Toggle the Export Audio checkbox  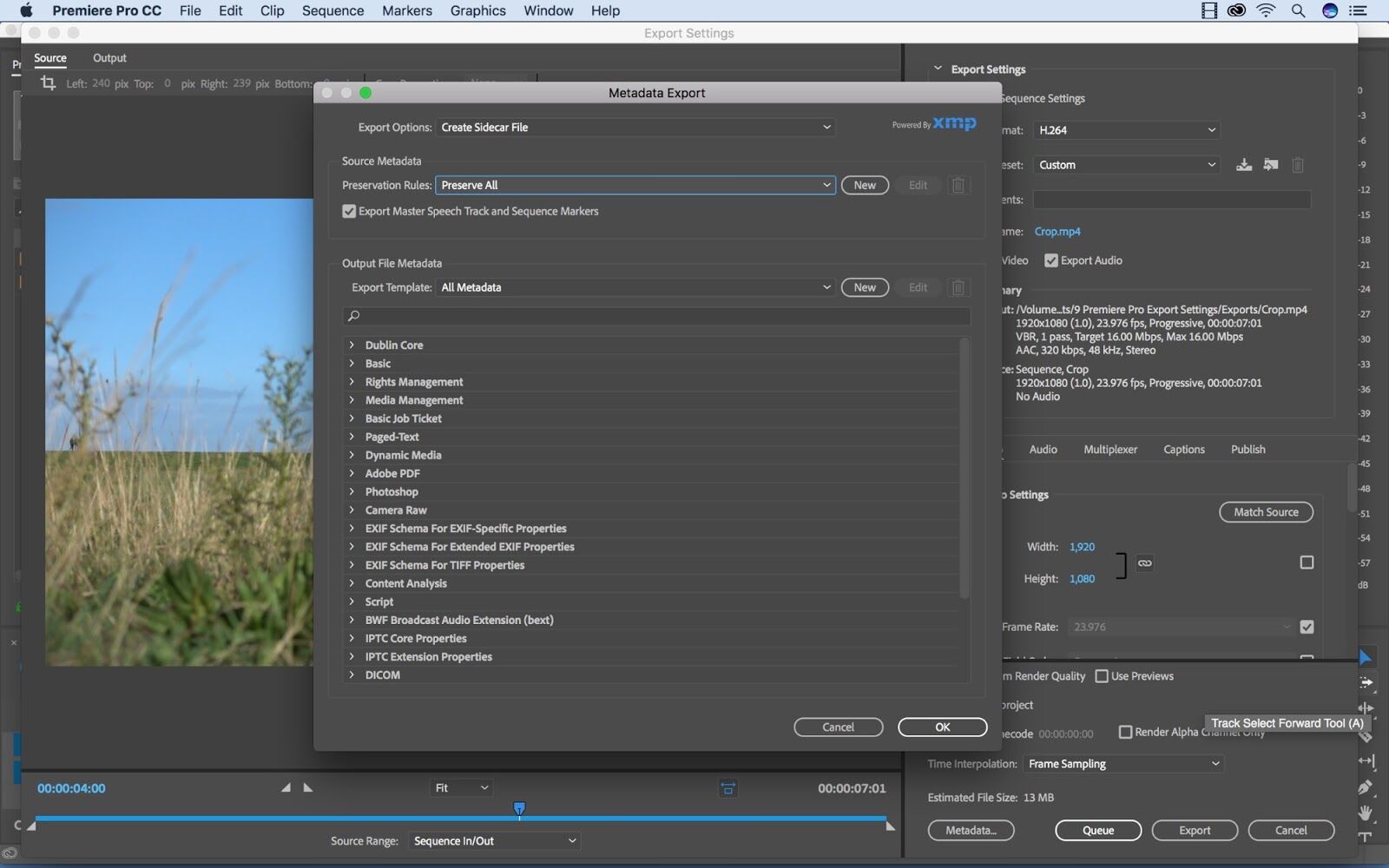coord(1051,260)
